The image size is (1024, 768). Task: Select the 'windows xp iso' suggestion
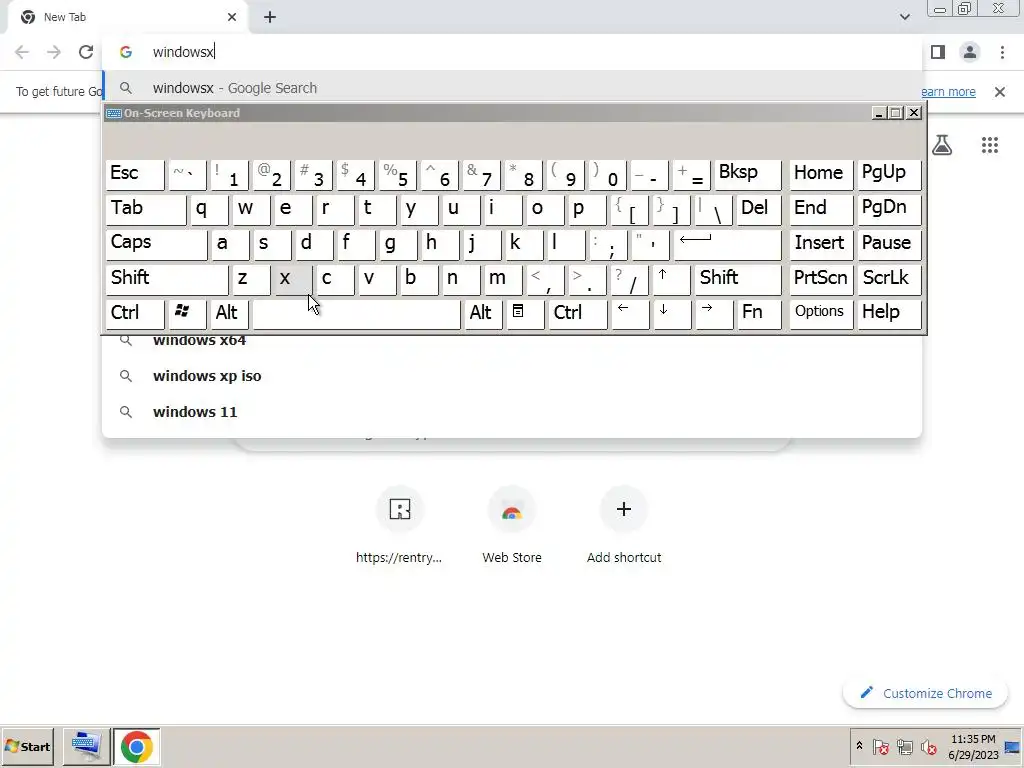pyautogui.click(x=512, y=376)
